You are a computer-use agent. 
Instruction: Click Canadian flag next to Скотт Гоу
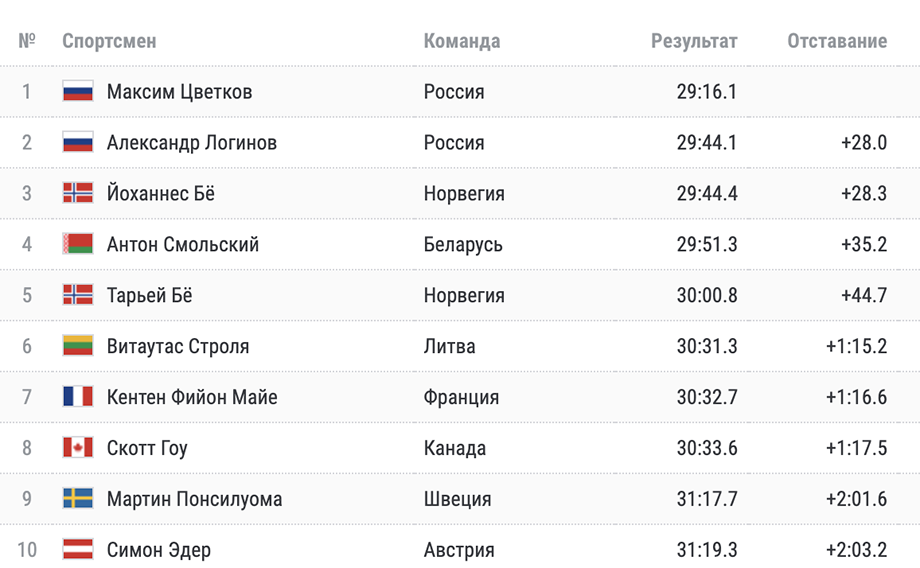point(78,448)
